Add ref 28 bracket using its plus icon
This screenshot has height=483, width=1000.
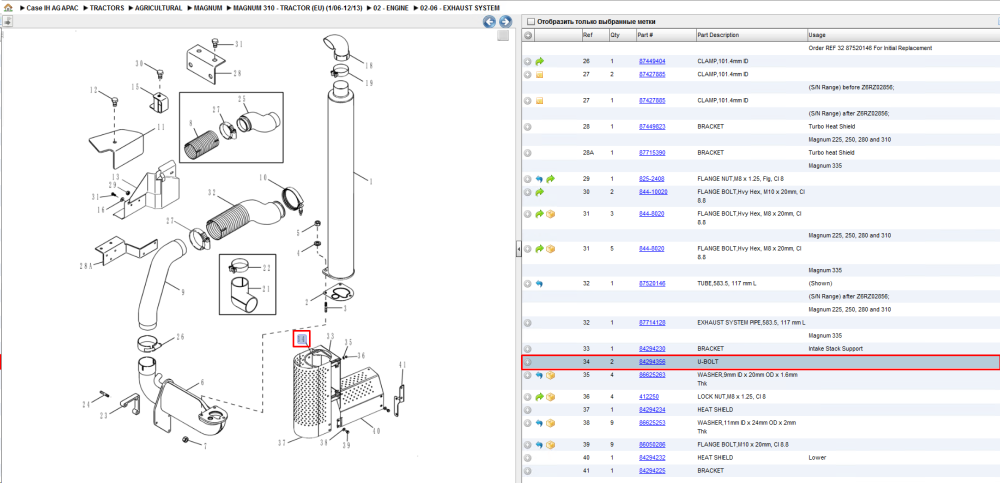[x=528, y=127]
